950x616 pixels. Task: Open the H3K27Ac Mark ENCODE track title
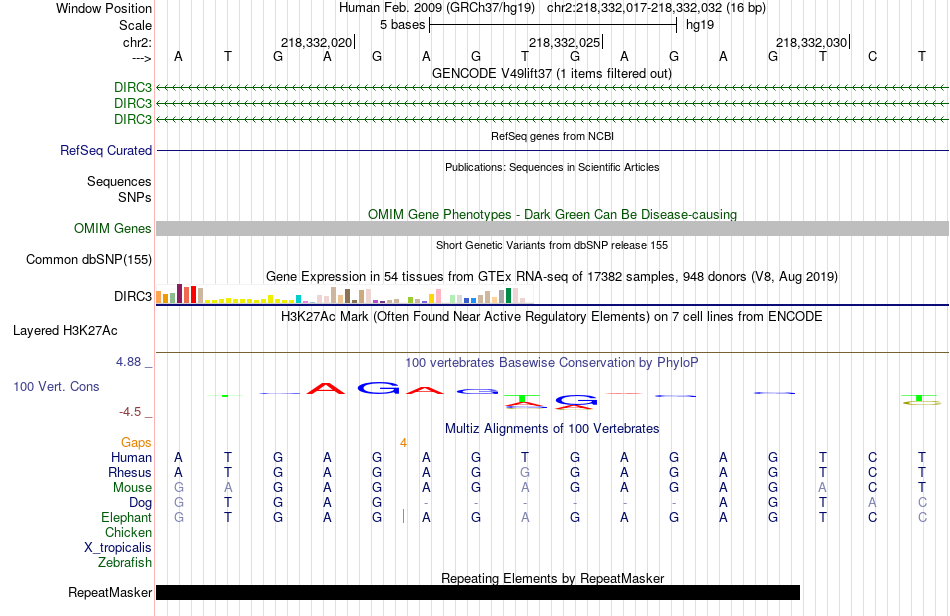tap(552, 317)
